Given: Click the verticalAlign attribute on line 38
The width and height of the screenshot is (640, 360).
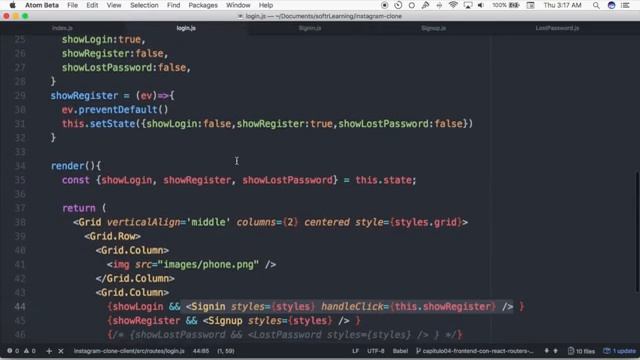Looking at the screenshot, I should pyautogui.click(x=143, y=222).
